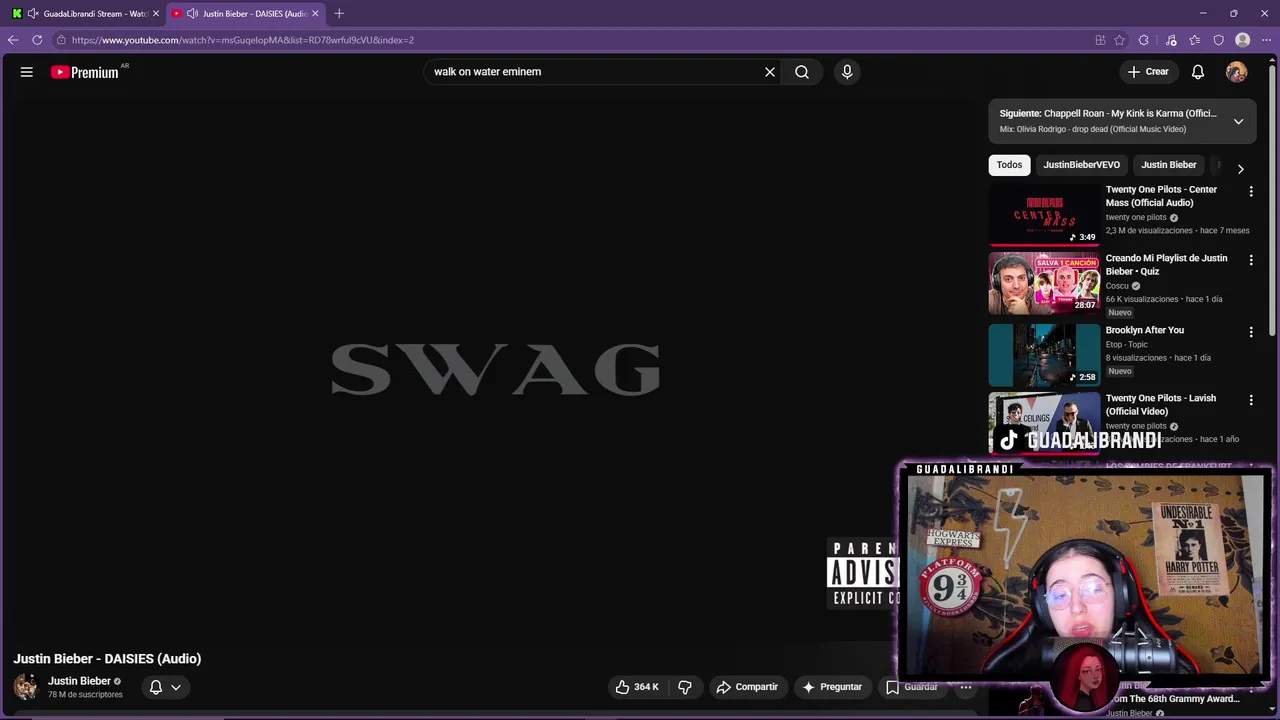Clear the search box text

(x=770, y=72)
